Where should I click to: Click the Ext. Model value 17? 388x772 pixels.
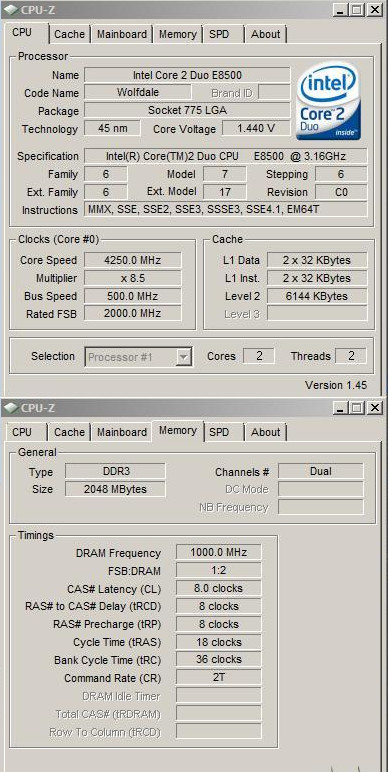[x=225, y=192]
